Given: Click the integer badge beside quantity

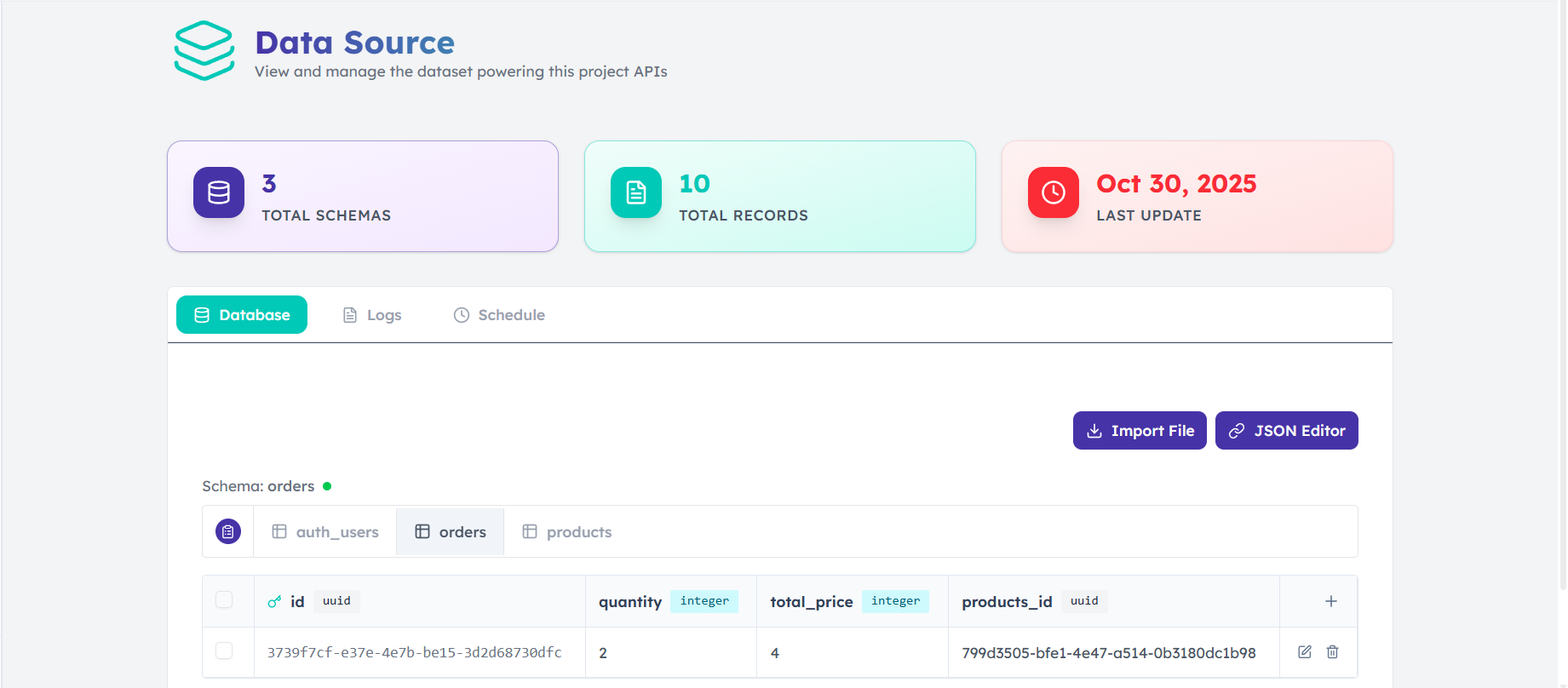Looking at the screenshot, I should pos(704,601).
